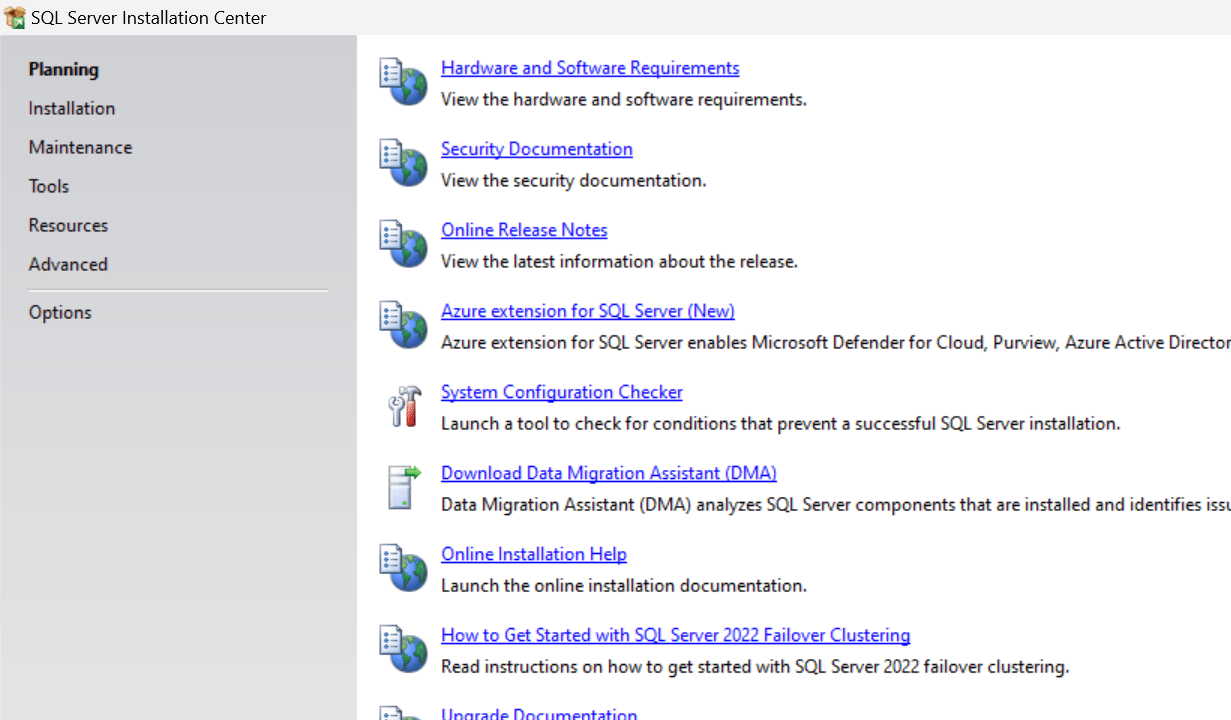The image size is (1231, 720).
Task: Open the Online Installation Help link
Action: pos(534,554)
